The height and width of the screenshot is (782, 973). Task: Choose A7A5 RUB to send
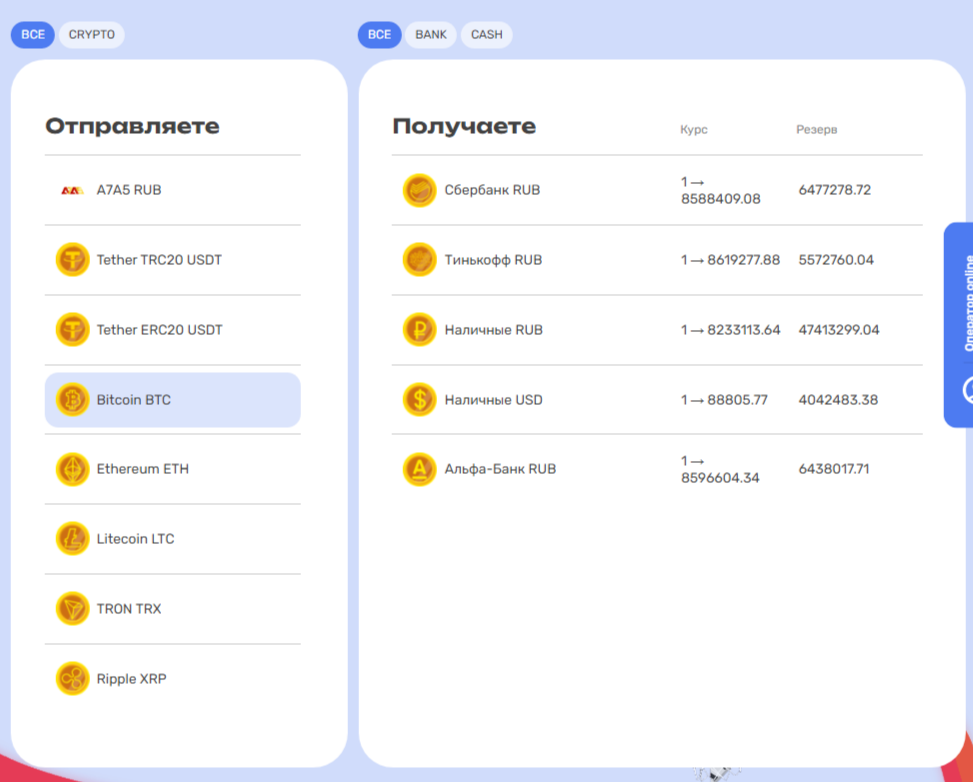coord(173,190)
